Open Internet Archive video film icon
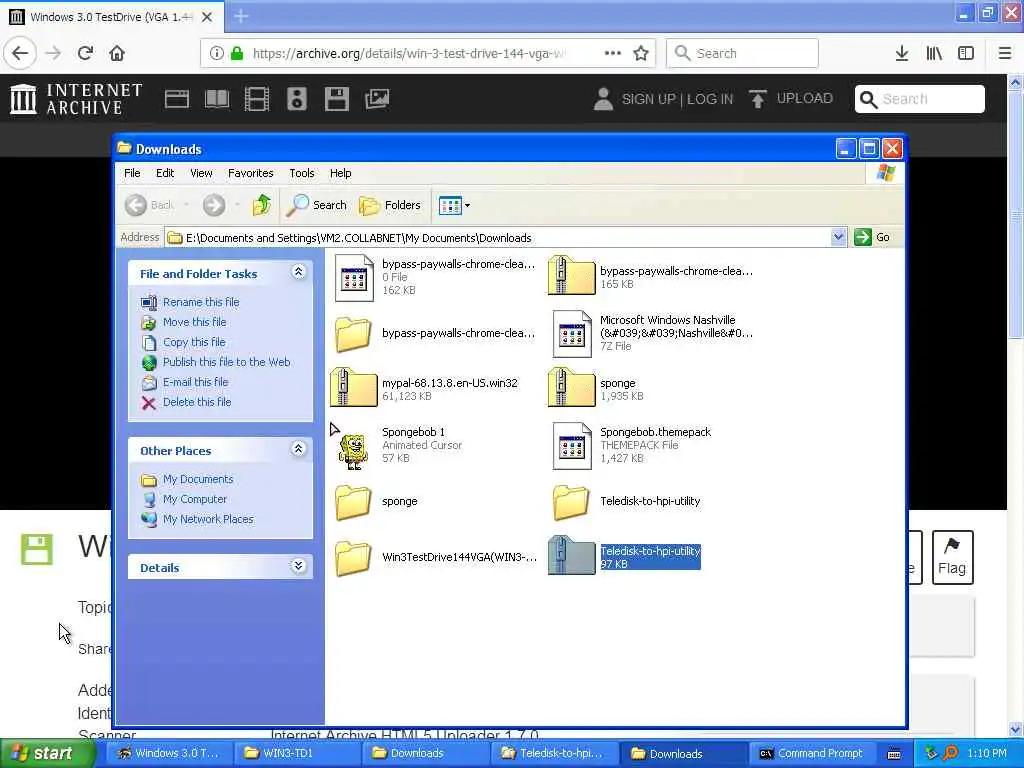 click(x=257, y=99)
